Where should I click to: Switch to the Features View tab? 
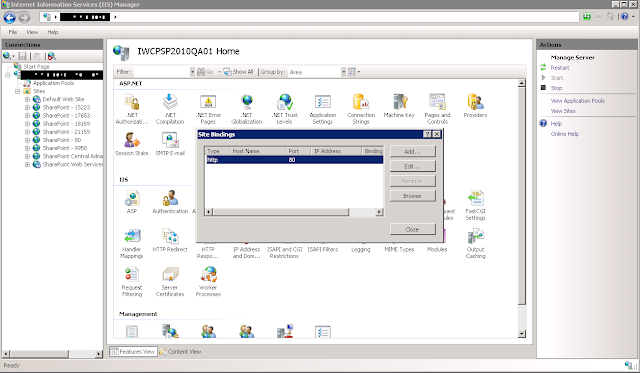point(133,351)
